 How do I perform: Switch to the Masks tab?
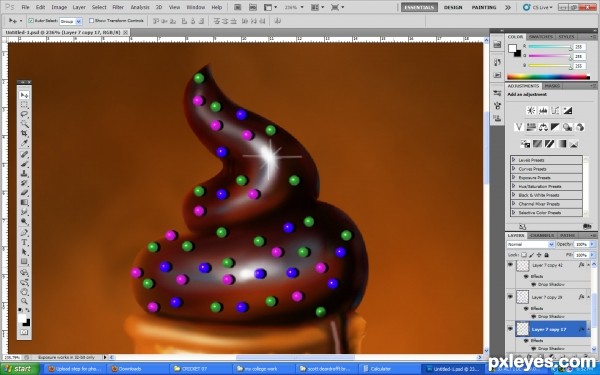(x=552, y=86)
